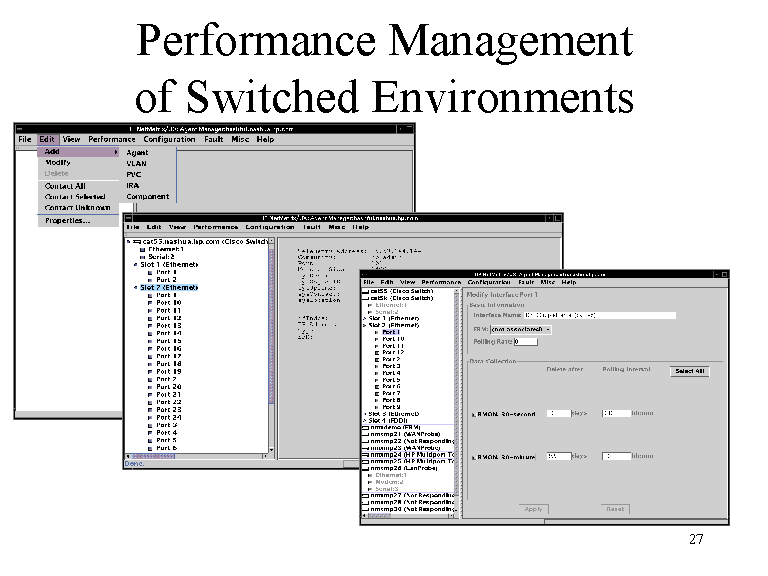768x576 pixels.
Task: Toggle the RMON 30-minute checkbox
Action: point(471,457)
